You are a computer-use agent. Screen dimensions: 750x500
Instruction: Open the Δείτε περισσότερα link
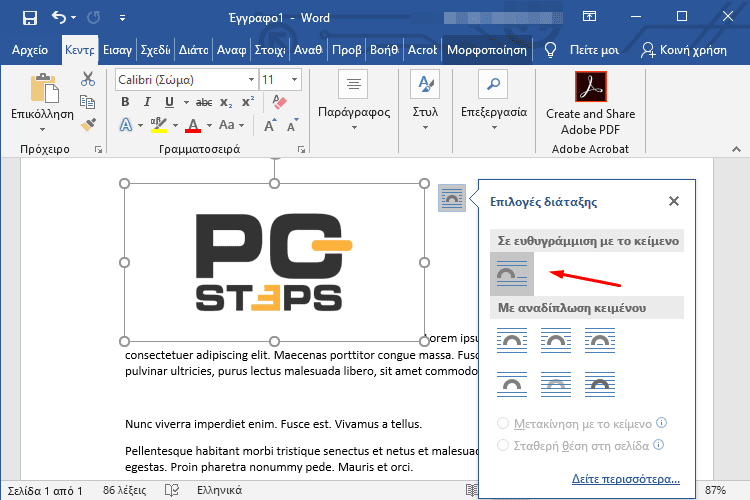[x=626, y=479]
